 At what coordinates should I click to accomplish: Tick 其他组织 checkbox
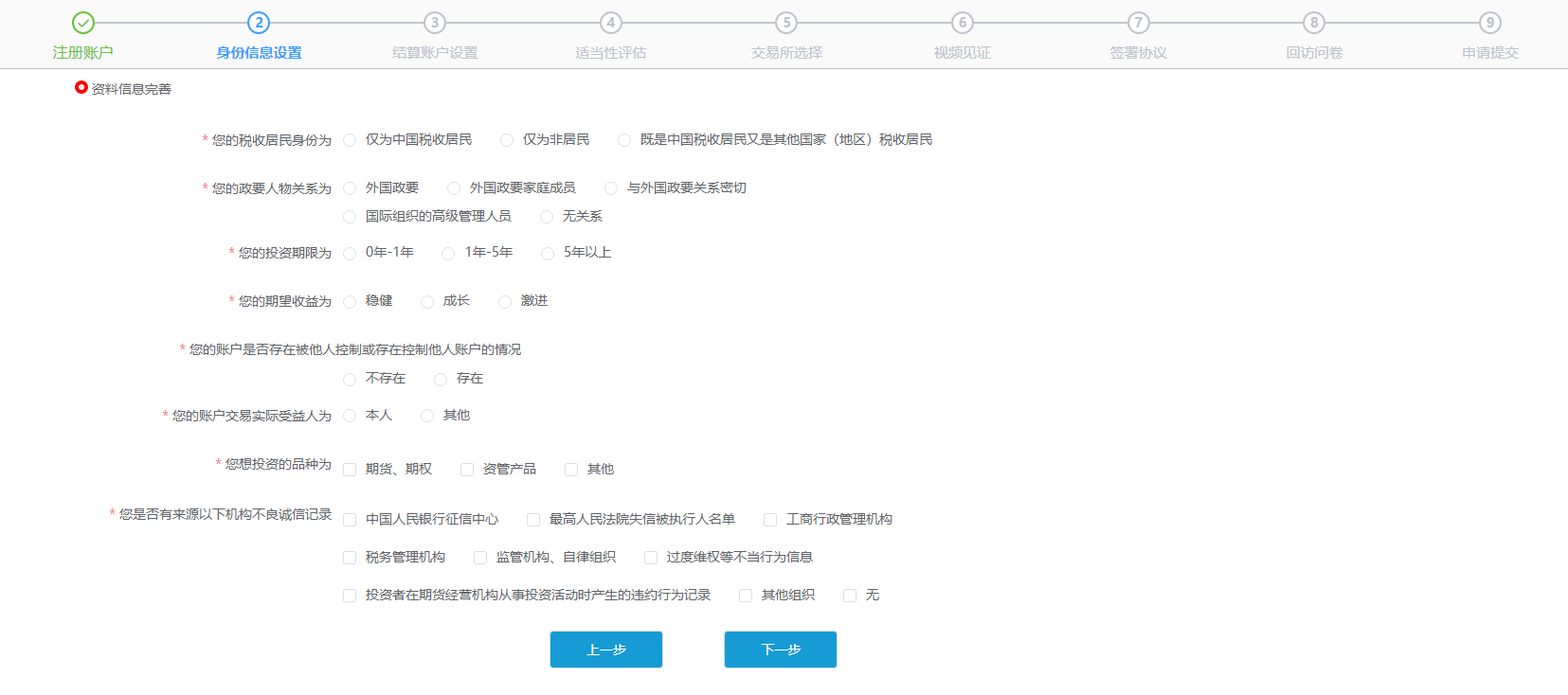(x=746, y=596)
